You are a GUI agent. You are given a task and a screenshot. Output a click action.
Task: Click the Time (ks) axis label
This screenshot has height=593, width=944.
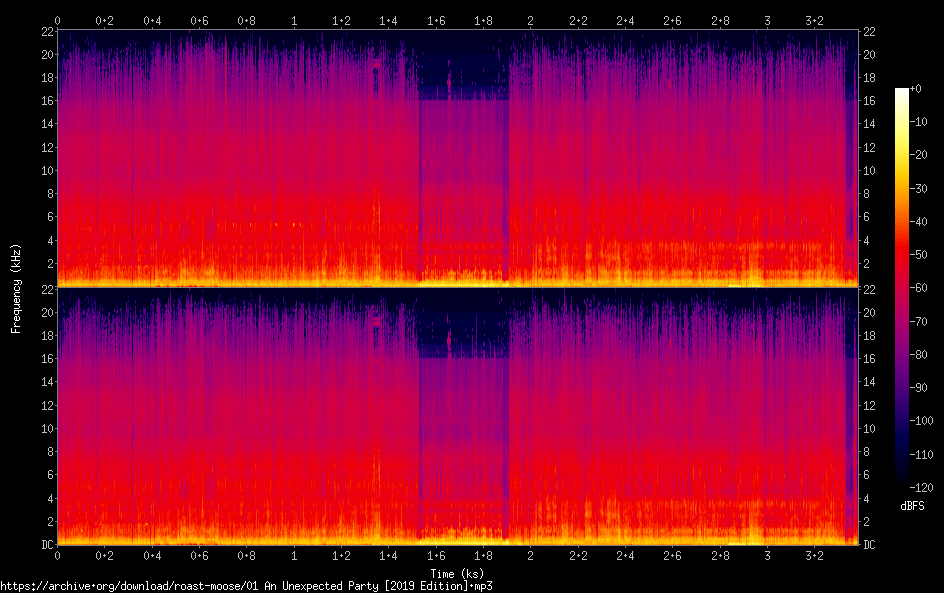point(457,573)
